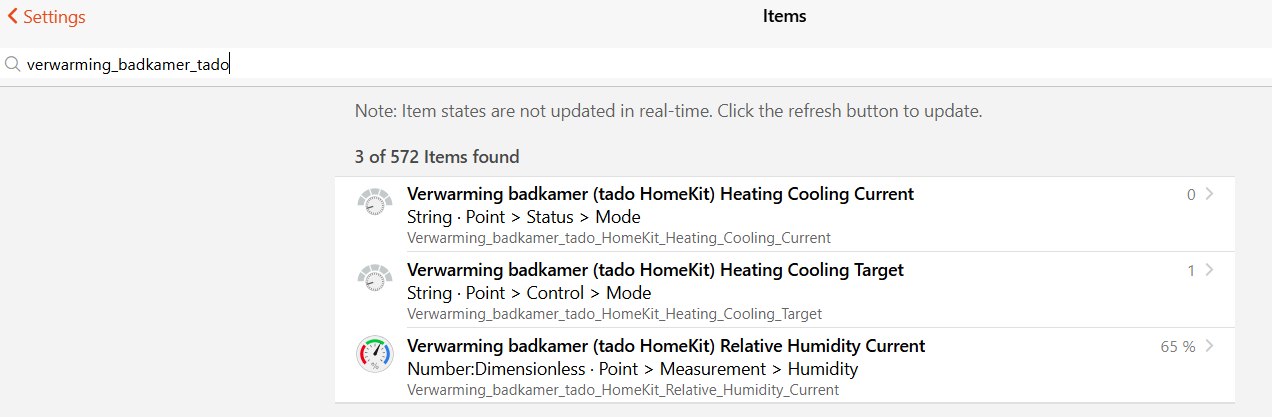Open the Heating Cooling Target item title
This screenshot has height=417, width=1272.
(655, 270)
